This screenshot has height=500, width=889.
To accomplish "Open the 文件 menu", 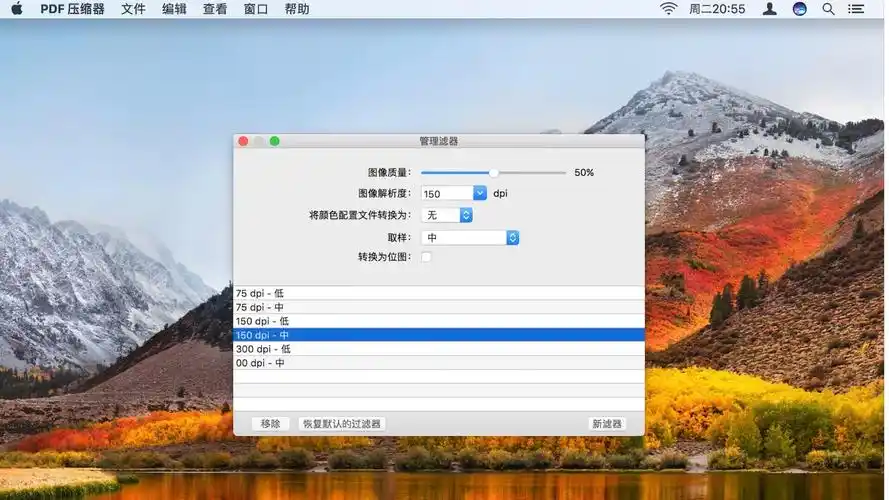I will [x=133, y=9].
